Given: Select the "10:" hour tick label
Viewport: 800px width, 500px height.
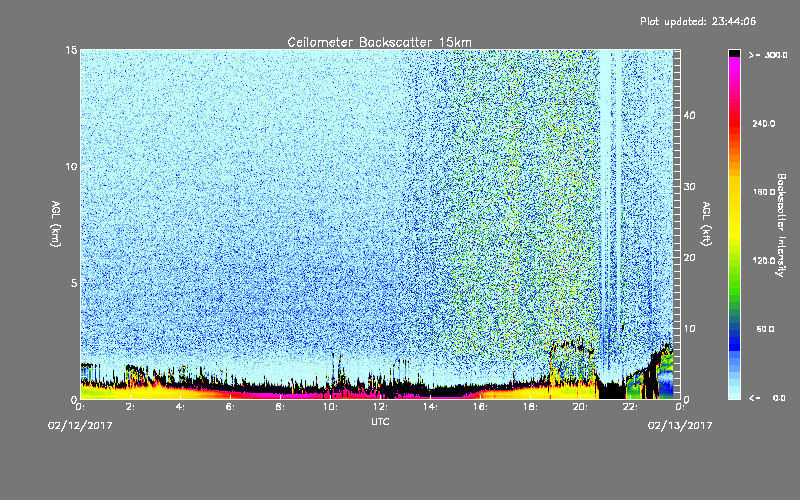Looking at the screenshot, I should tap(330, 407).
